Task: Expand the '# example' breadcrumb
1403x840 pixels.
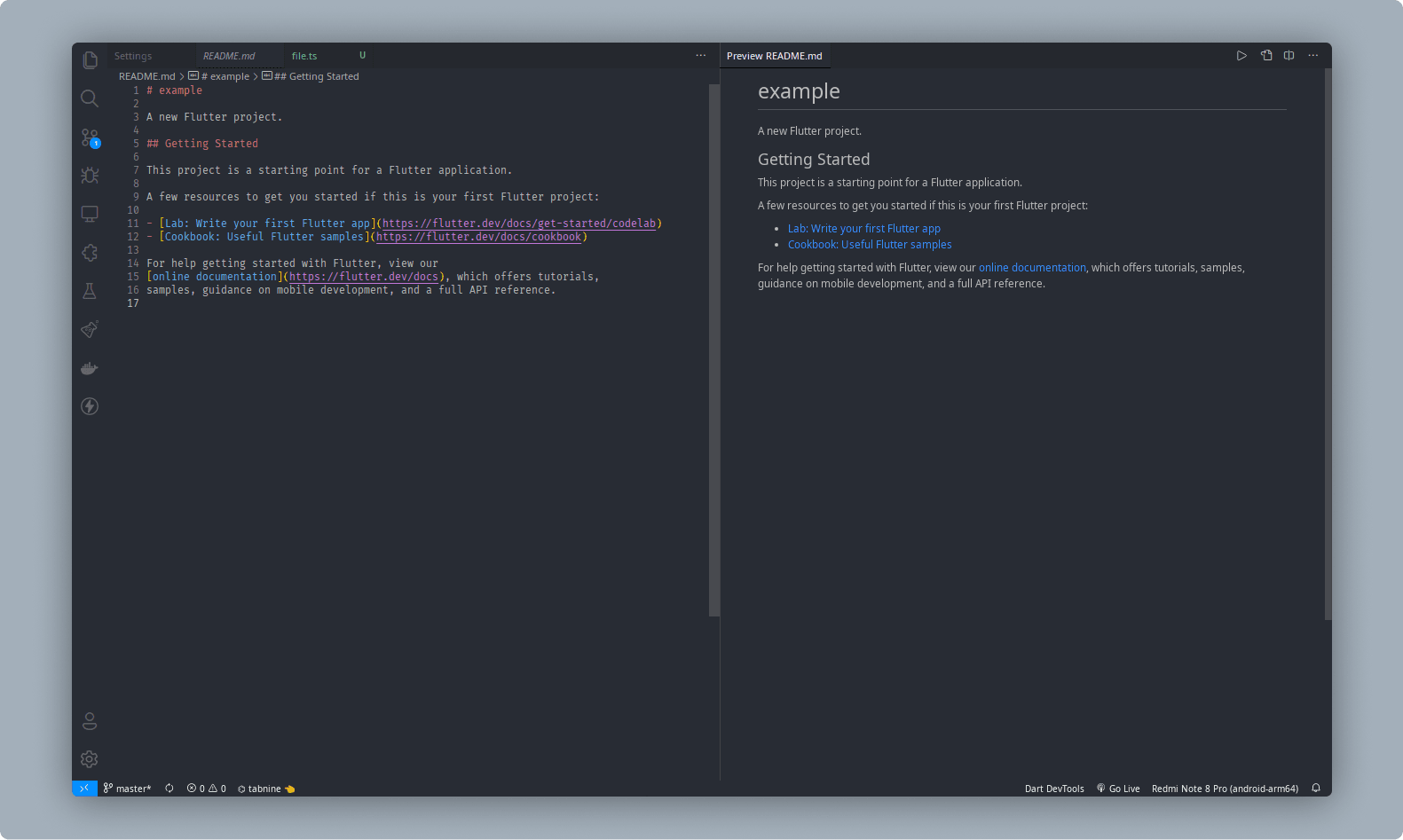Action: coord(225,76)
